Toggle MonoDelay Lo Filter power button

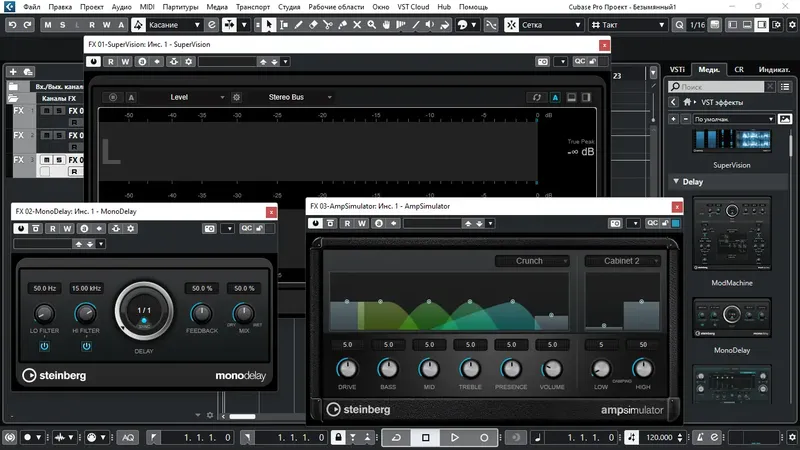[44, 346]
